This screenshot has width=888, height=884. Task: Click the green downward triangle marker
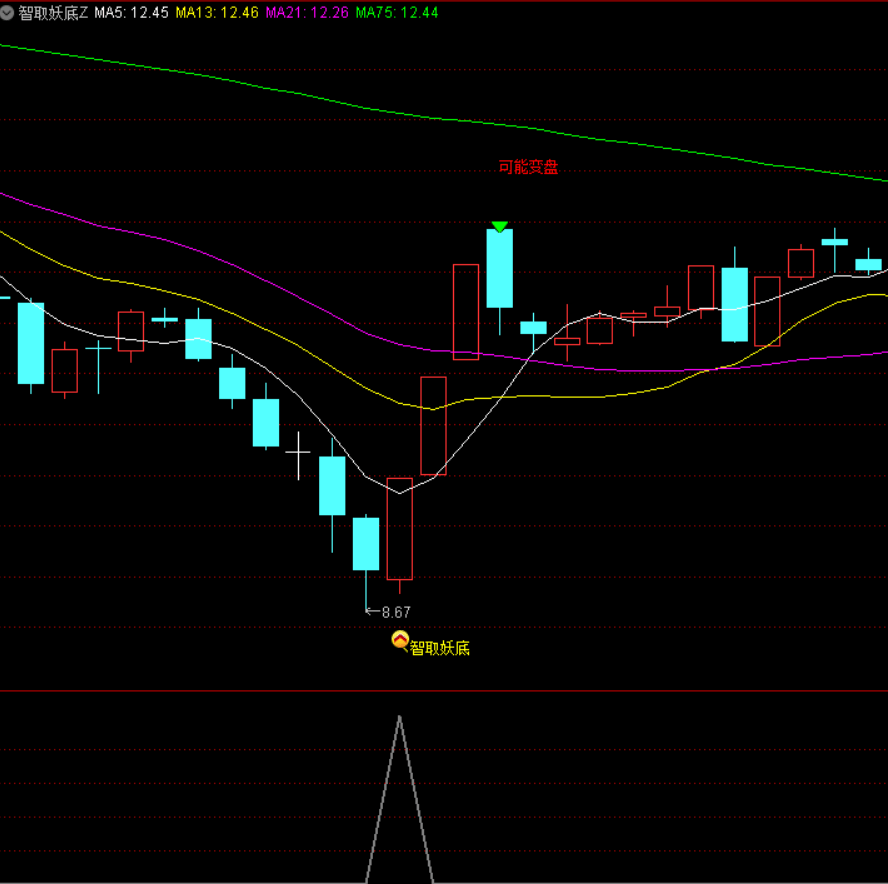(500, 227)
